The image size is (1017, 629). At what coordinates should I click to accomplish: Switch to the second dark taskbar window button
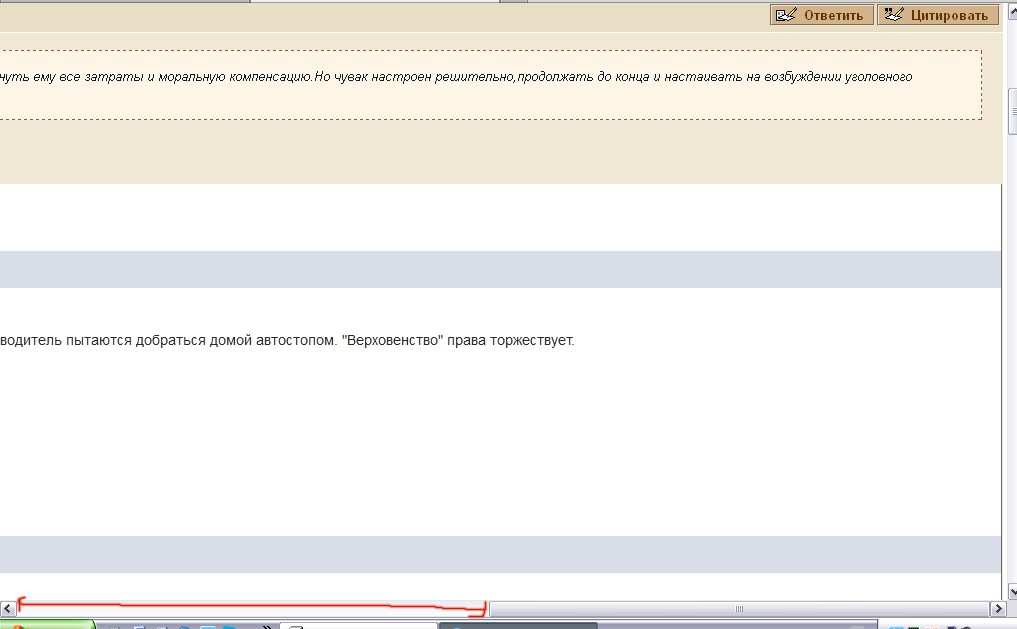[x=520, y=626]
